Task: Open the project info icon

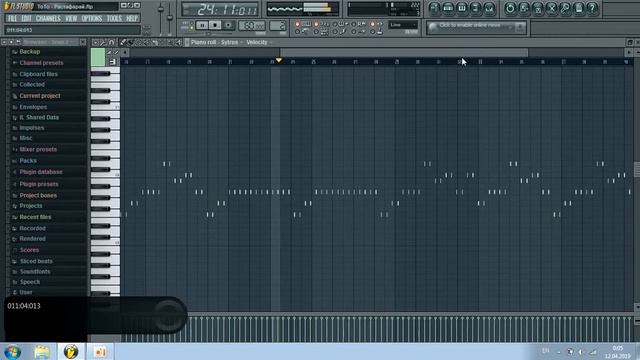Action: [579, 8]
